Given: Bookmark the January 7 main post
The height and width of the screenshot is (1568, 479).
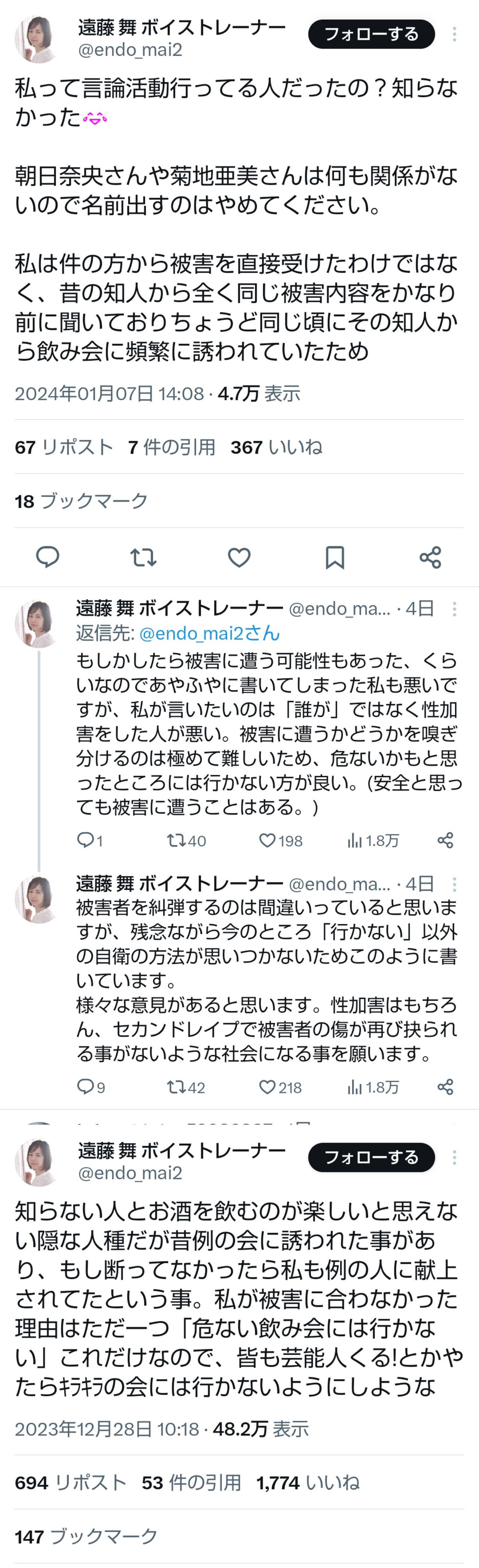Looking at the screenshot, I should (x=335, y=557).
